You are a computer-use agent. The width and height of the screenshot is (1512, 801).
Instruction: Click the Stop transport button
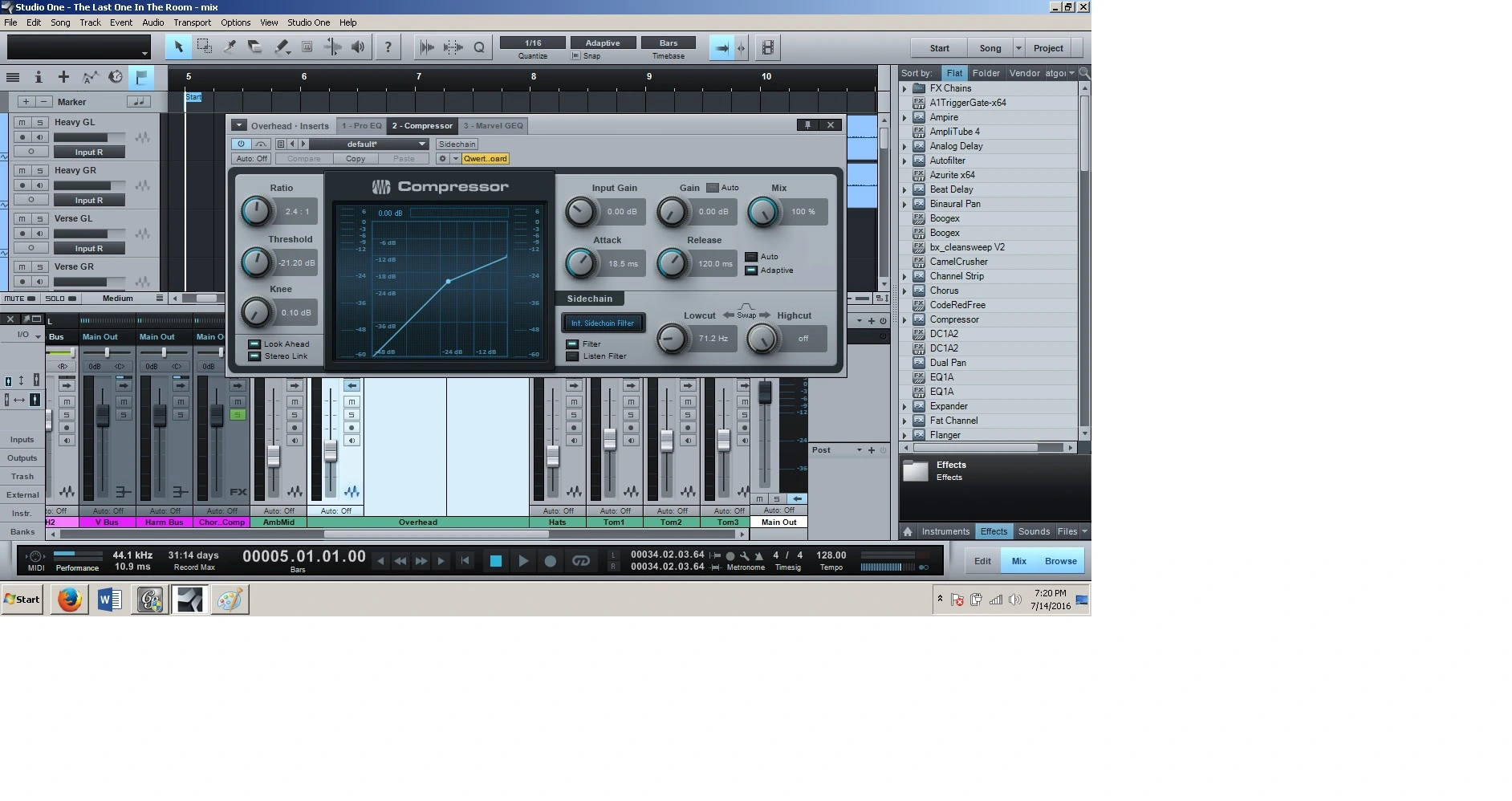[495, 561]
